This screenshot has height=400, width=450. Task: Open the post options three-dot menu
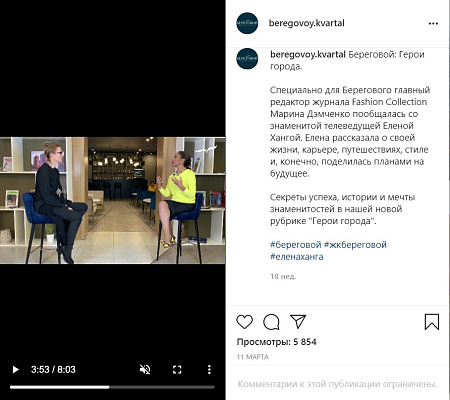pos(433,23)
